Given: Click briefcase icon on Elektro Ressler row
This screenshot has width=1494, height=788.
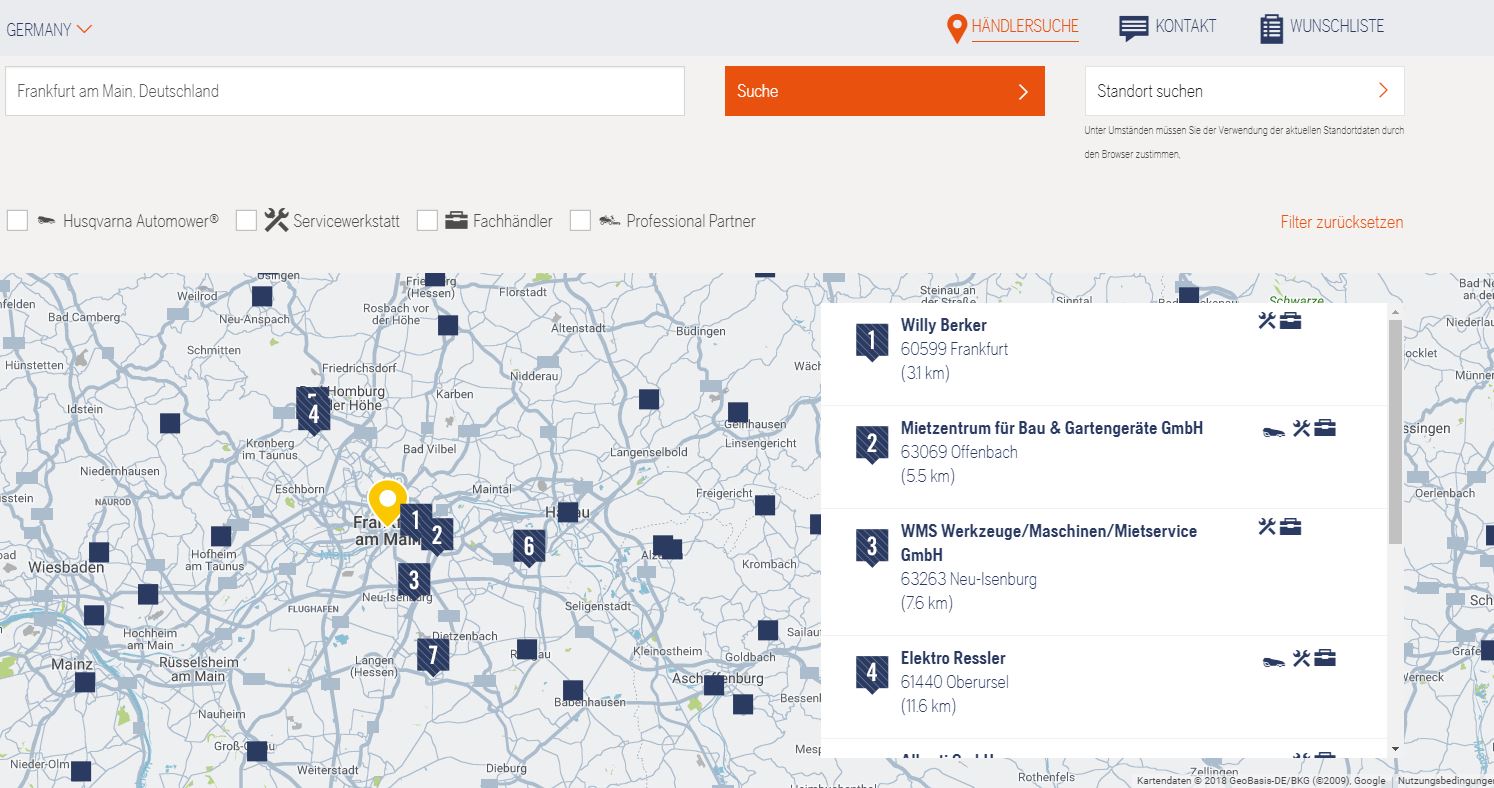Looking at the screenshot, I should [x=1325, y=658].
